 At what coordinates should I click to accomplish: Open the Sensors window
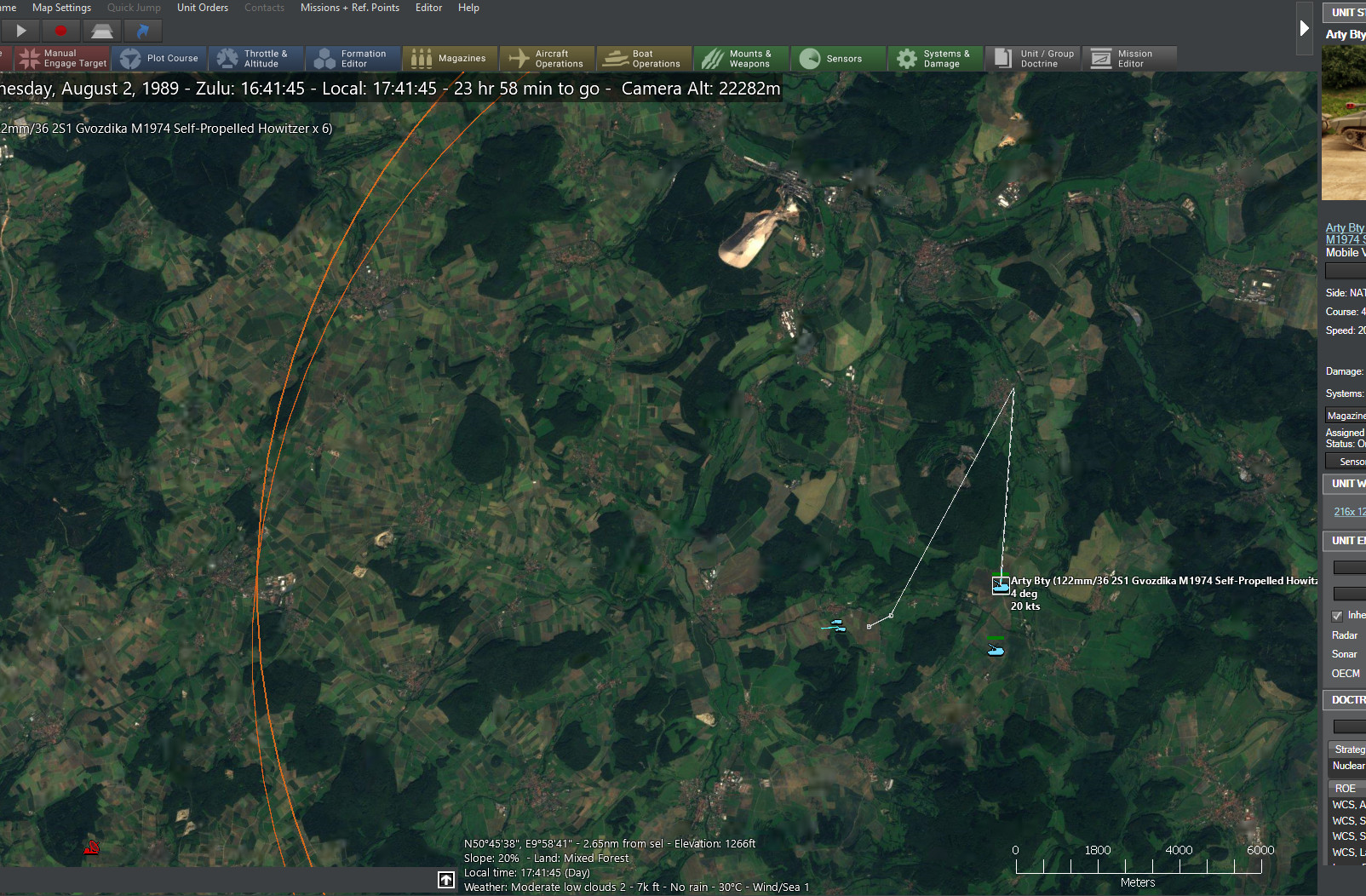[x=838, y=58]
